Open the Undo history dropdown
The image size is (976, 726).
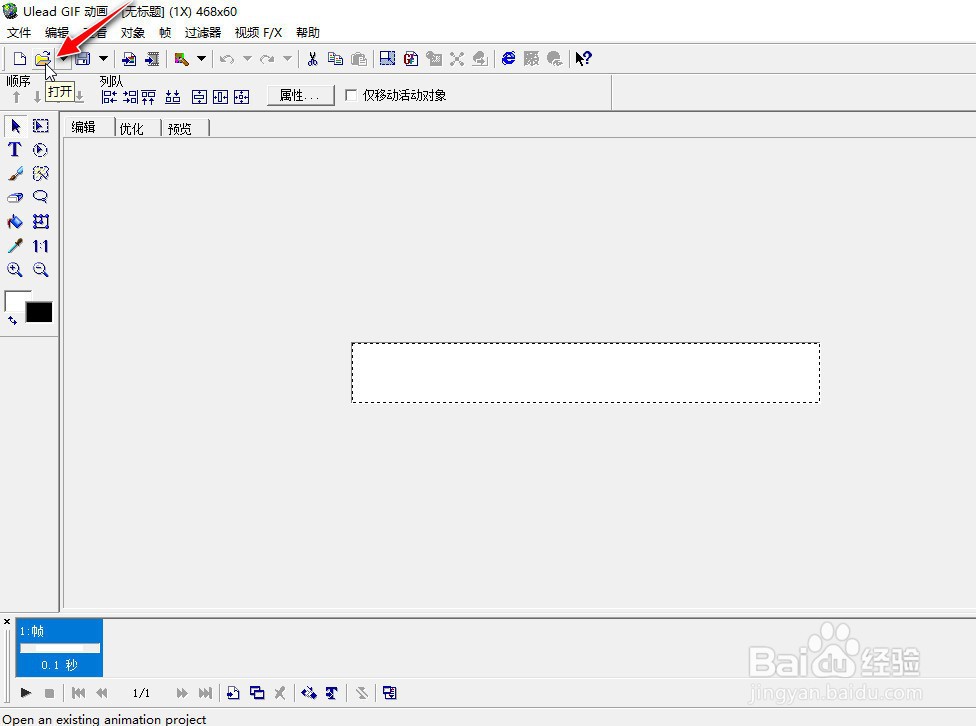(247, 59)
